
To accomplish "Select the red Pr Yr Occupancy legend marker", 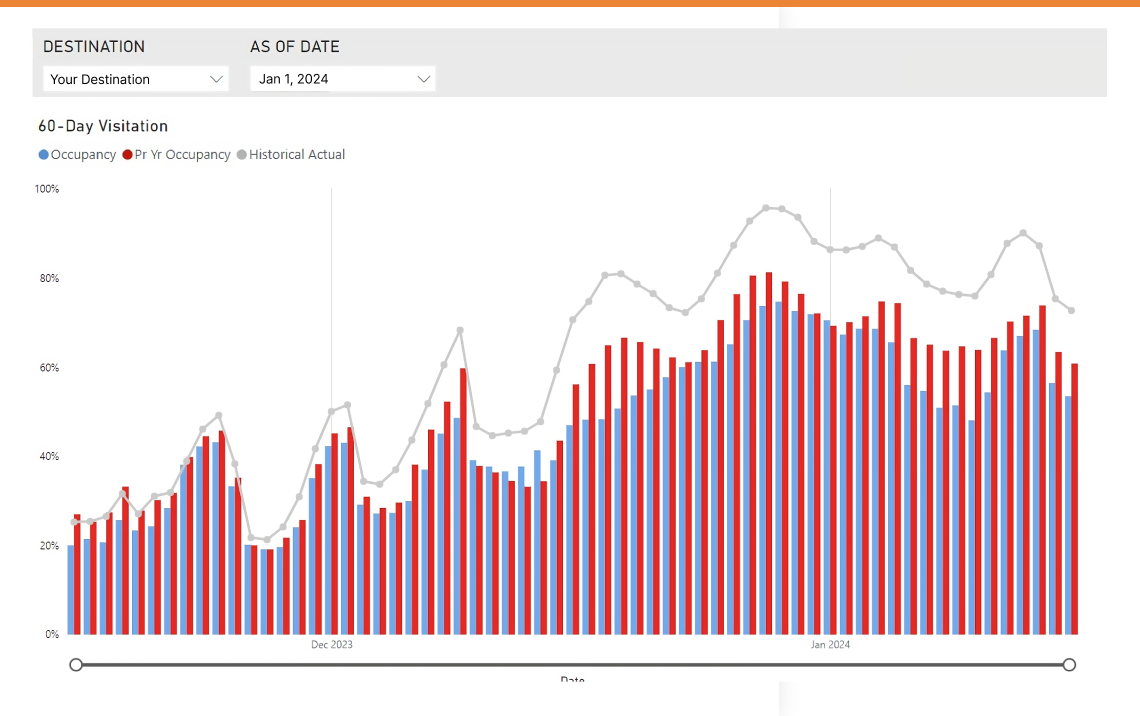I will tap(126, 154).
